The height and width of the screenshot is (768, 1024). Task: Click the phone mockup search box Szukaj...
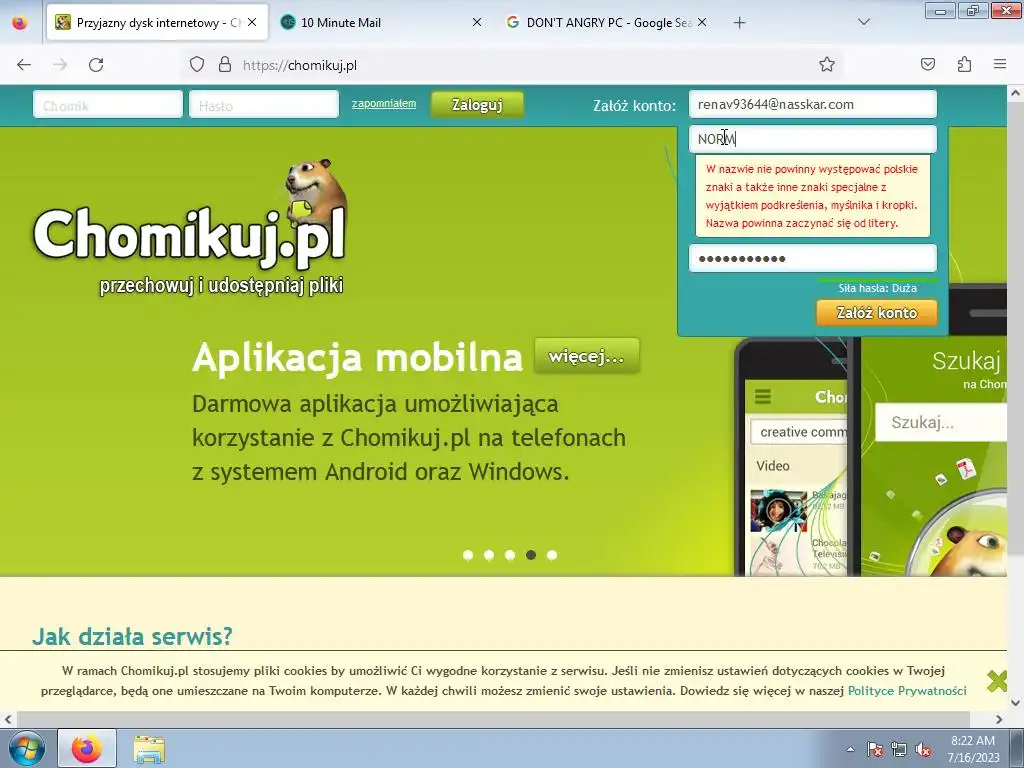click(940, 423)
